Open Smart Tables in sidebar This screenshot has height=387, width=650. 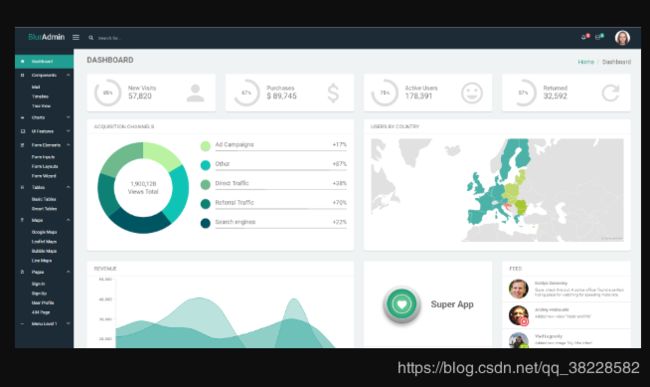[44, 208]
